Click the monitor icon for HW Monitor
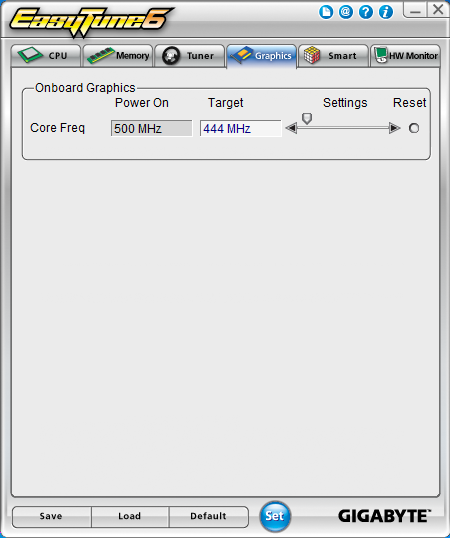The height and width of the screenshot is (538, 450). point(381,55)
